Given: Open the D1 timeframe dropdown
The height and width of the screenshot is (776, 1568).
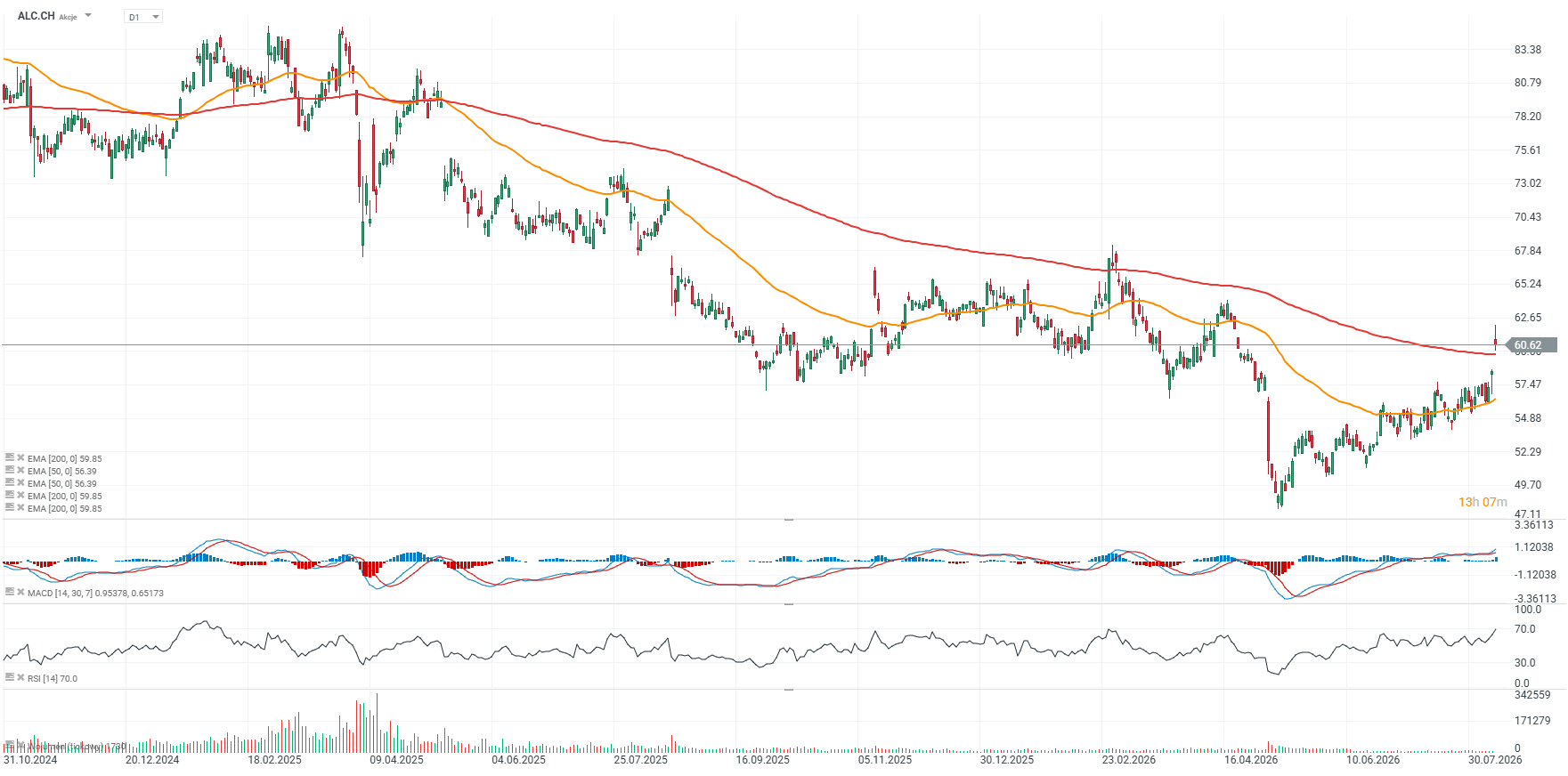Looking at the screenshot, I should point(143,17).
